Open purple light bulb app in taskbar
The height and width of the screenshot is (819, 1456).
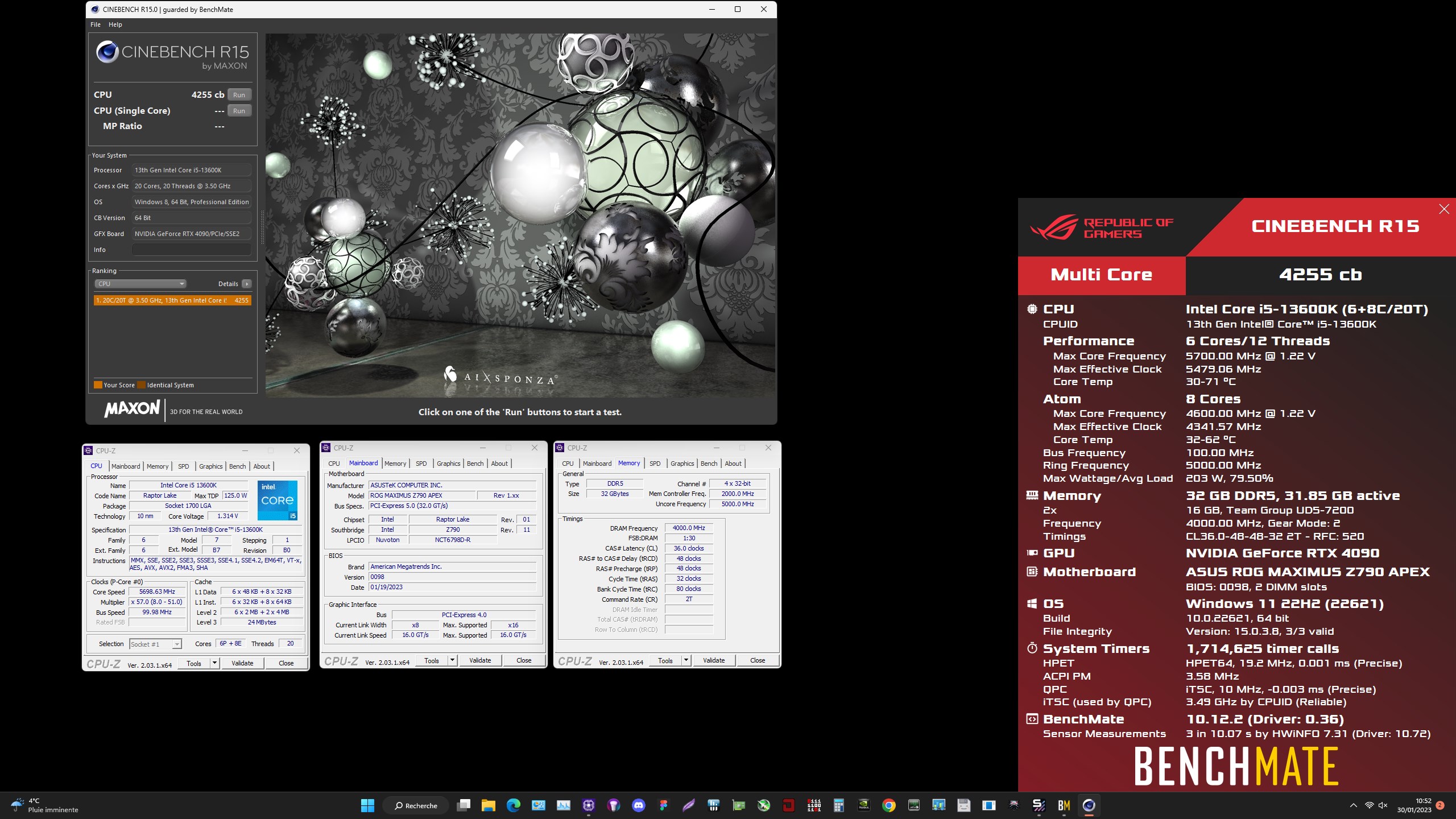coord(614,805)
